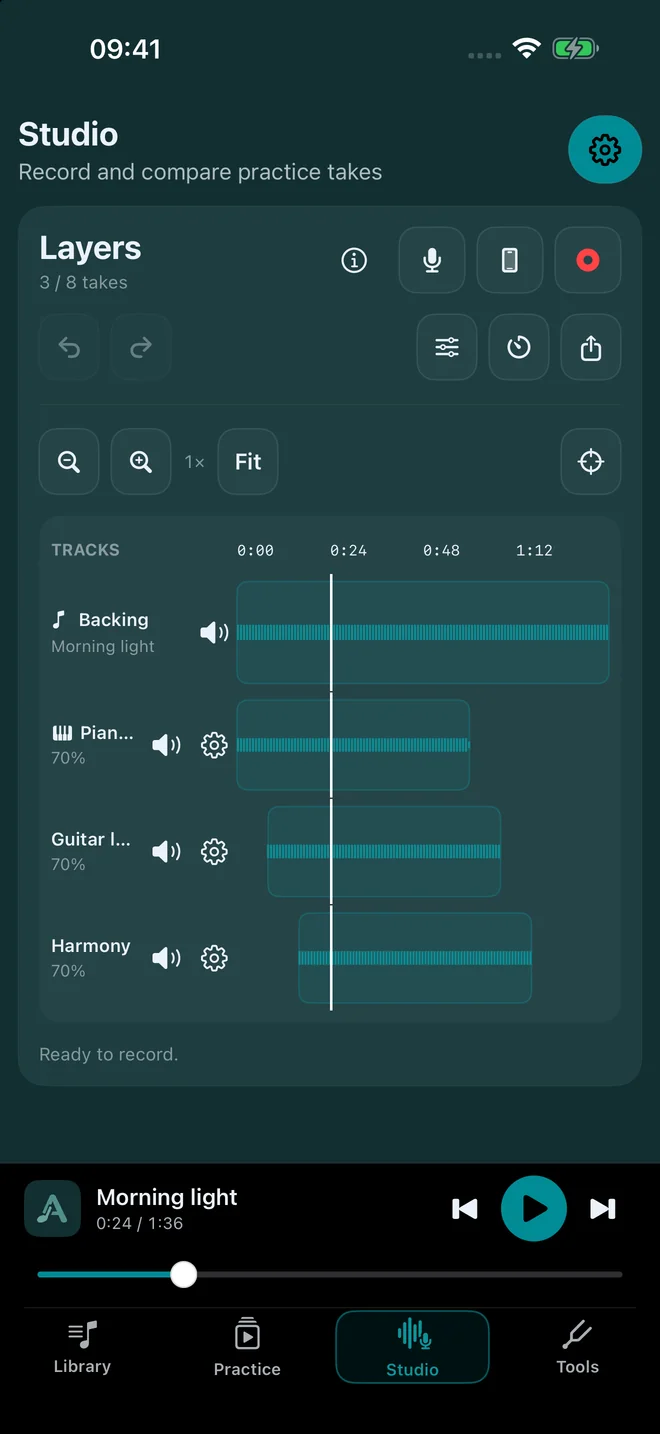The height and width of the screenshot is (1434, 660).
Task: Mute the Harmony track
Action: click(x=166, y=958)
